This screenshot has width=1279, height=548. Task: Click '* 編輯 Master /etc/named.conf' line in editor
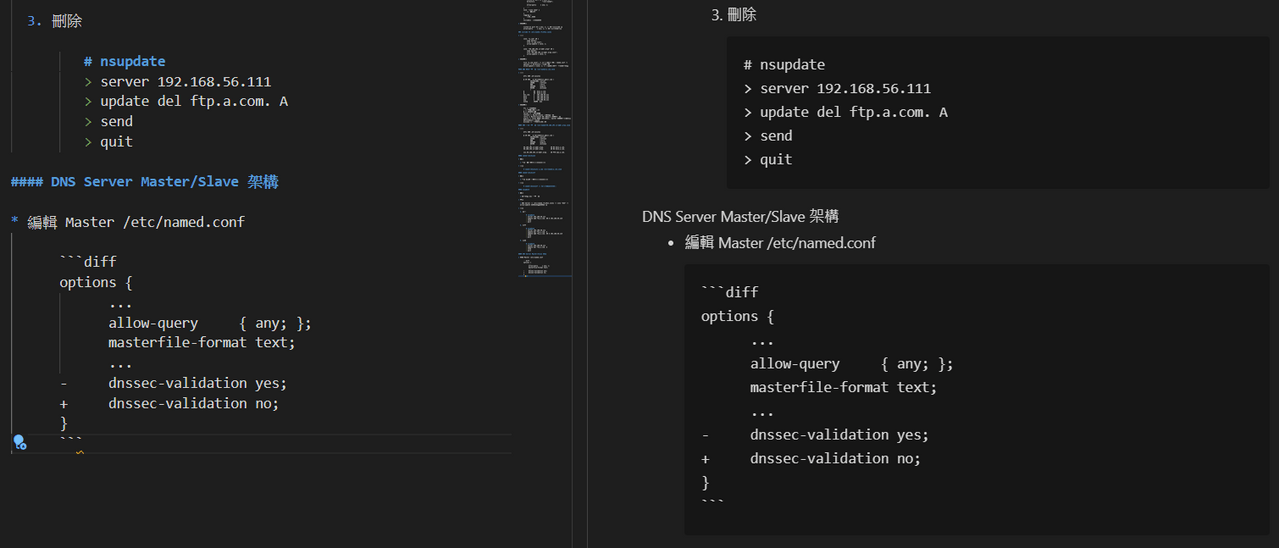(x=127, y=222)
